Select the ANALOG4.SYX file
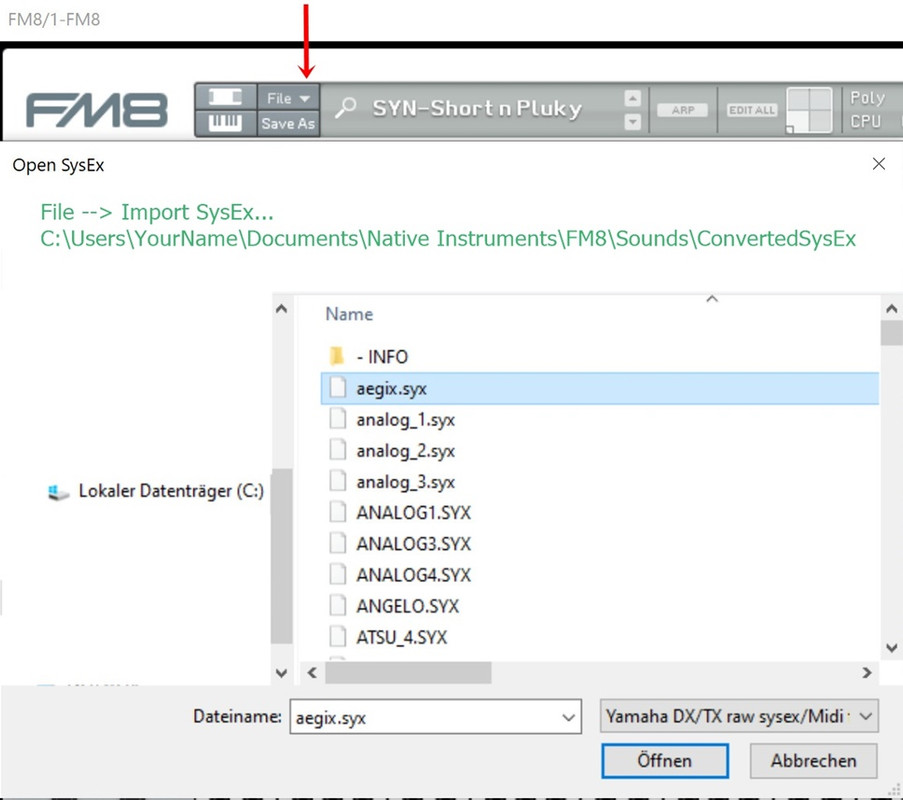Viewport: 903px width, 800px height. click(413, 575)
